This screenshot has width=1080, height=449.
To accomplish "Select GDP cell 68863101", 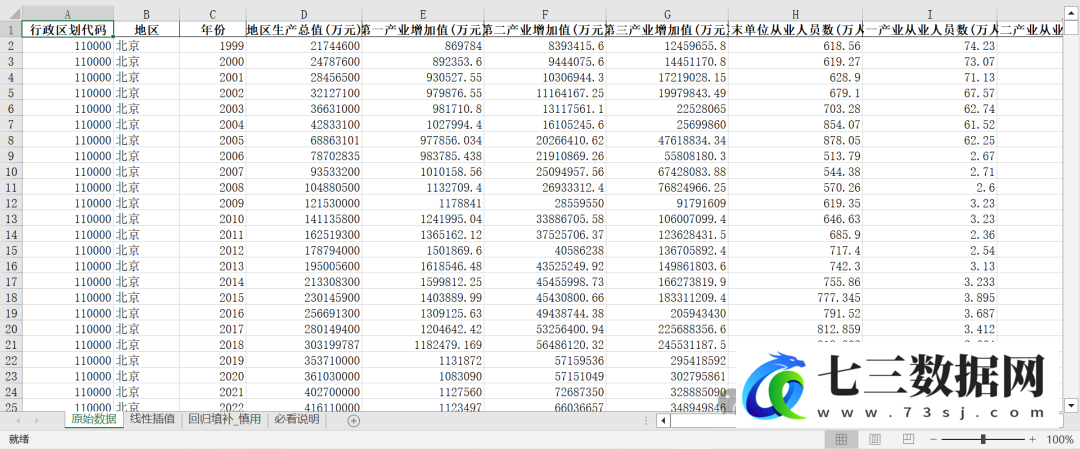I will 304,140.
